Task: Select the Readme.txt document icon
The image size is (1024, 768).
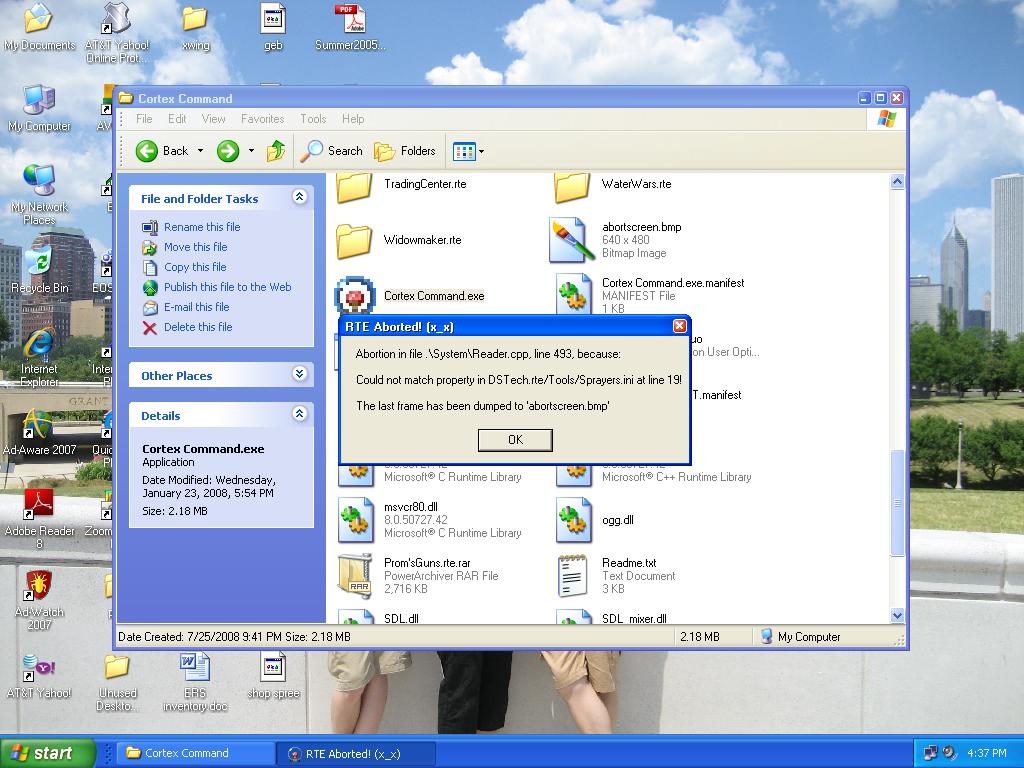Action: click(x=572, y=575)
